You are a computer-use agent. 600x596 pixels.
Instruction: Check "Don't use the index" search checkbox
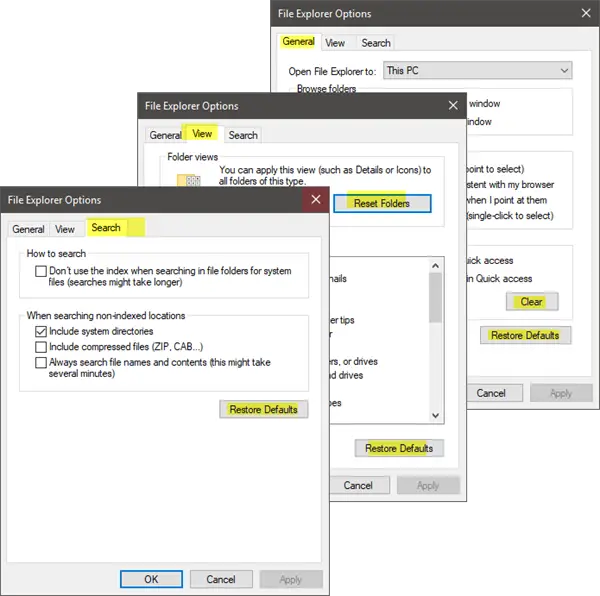pos(41,271)
